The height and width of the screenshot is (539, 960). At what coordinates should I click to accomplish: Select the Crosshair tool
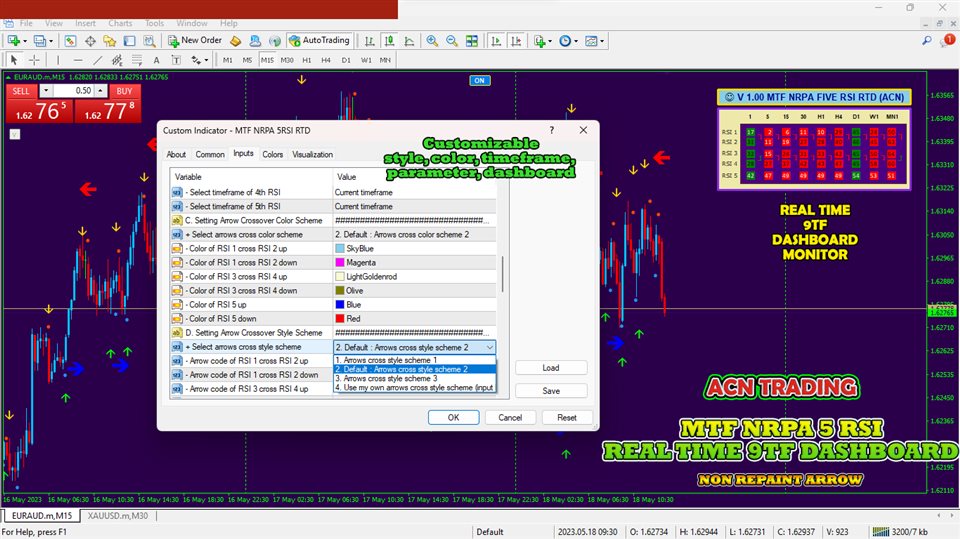pos(34,60)
